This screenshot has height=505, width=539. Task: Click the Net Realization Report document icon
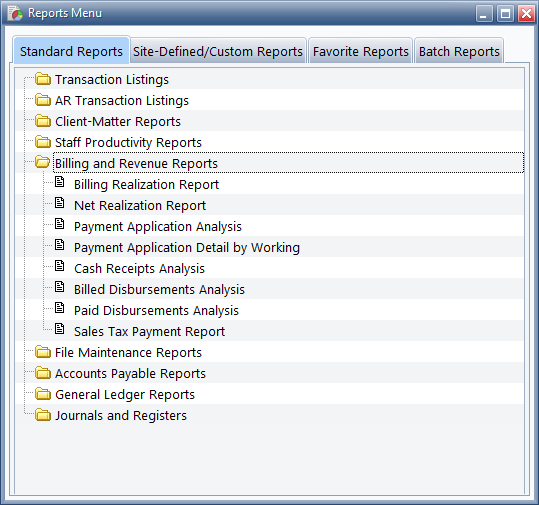(x=60, y=202)
